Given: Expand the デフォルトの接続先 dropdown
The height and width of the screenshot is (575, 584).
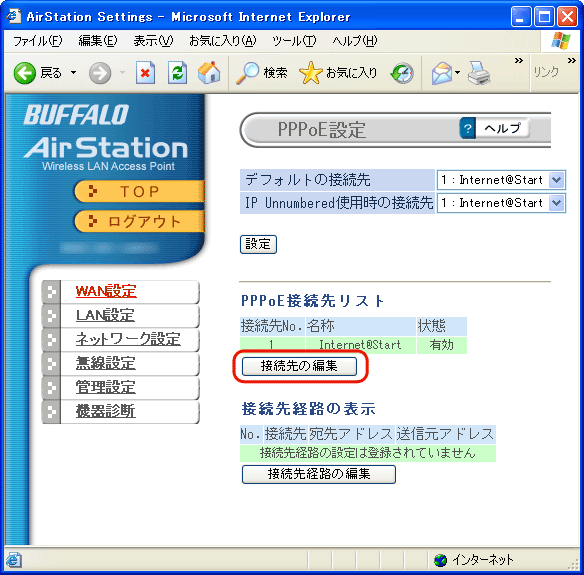Looking at the screenshot, I should [556, 180].
